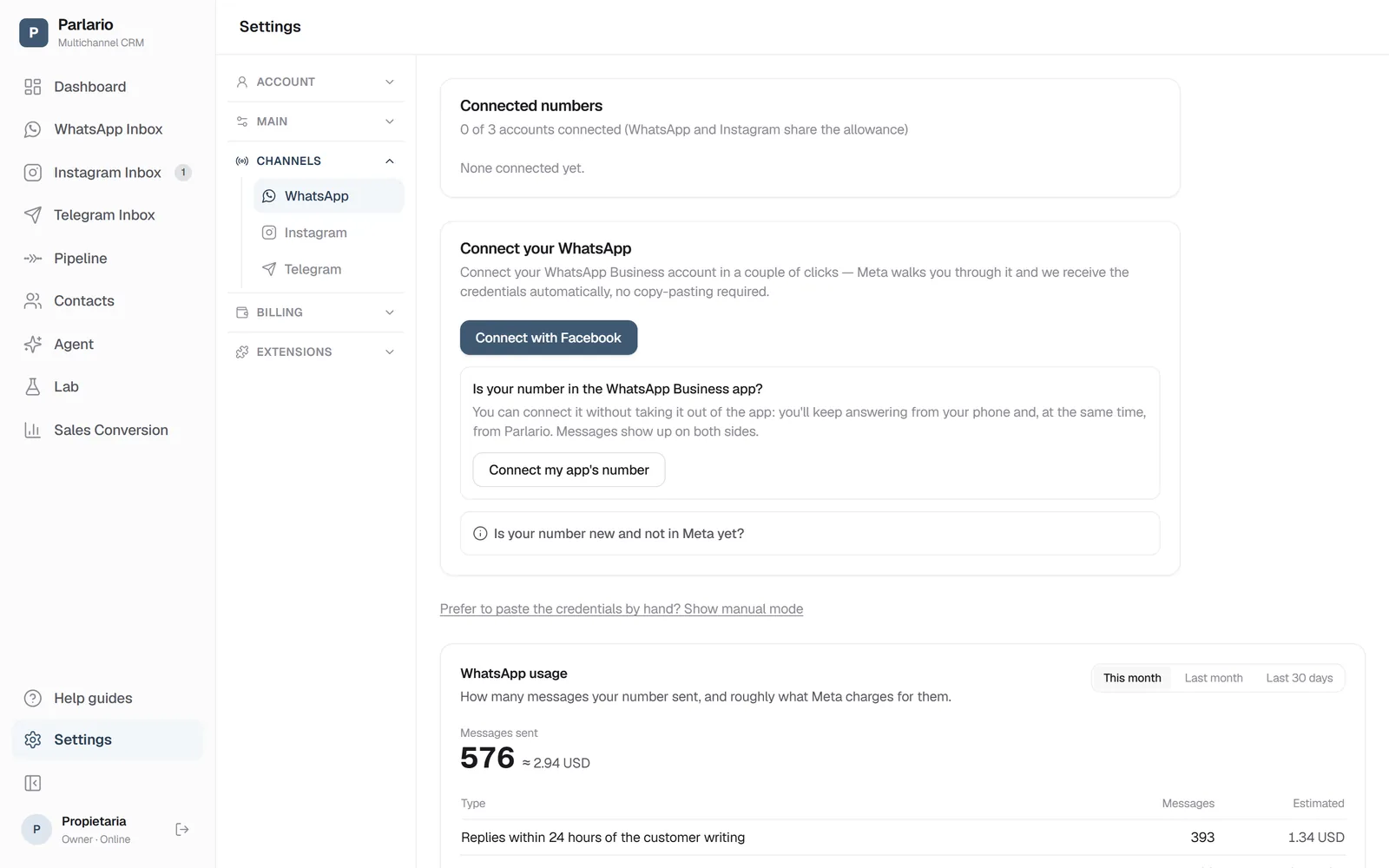Click the WhatsApp Inbox icon
Viewport: 1389px width, 868px height.
[33, 129]
